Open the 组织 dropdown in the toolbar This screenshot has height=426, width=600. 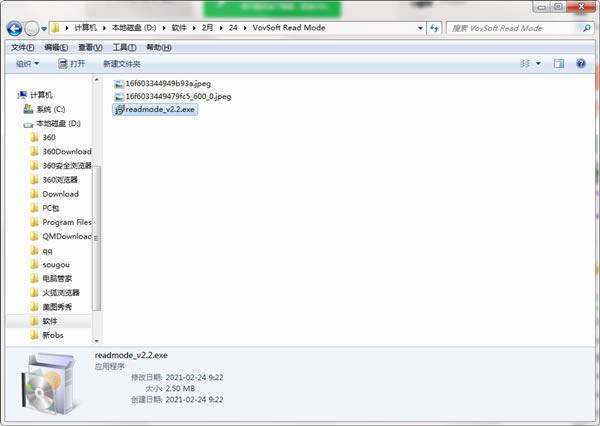tap(27, 64)
